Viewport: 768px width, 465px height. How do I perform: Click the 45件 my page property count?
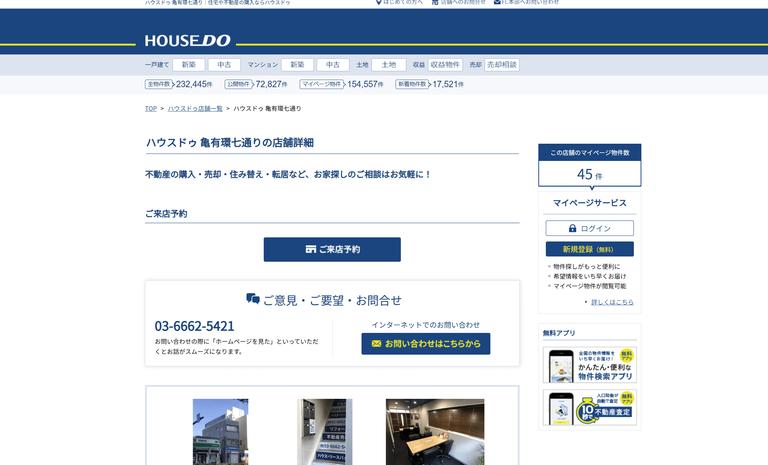click(x=590, y=174)
